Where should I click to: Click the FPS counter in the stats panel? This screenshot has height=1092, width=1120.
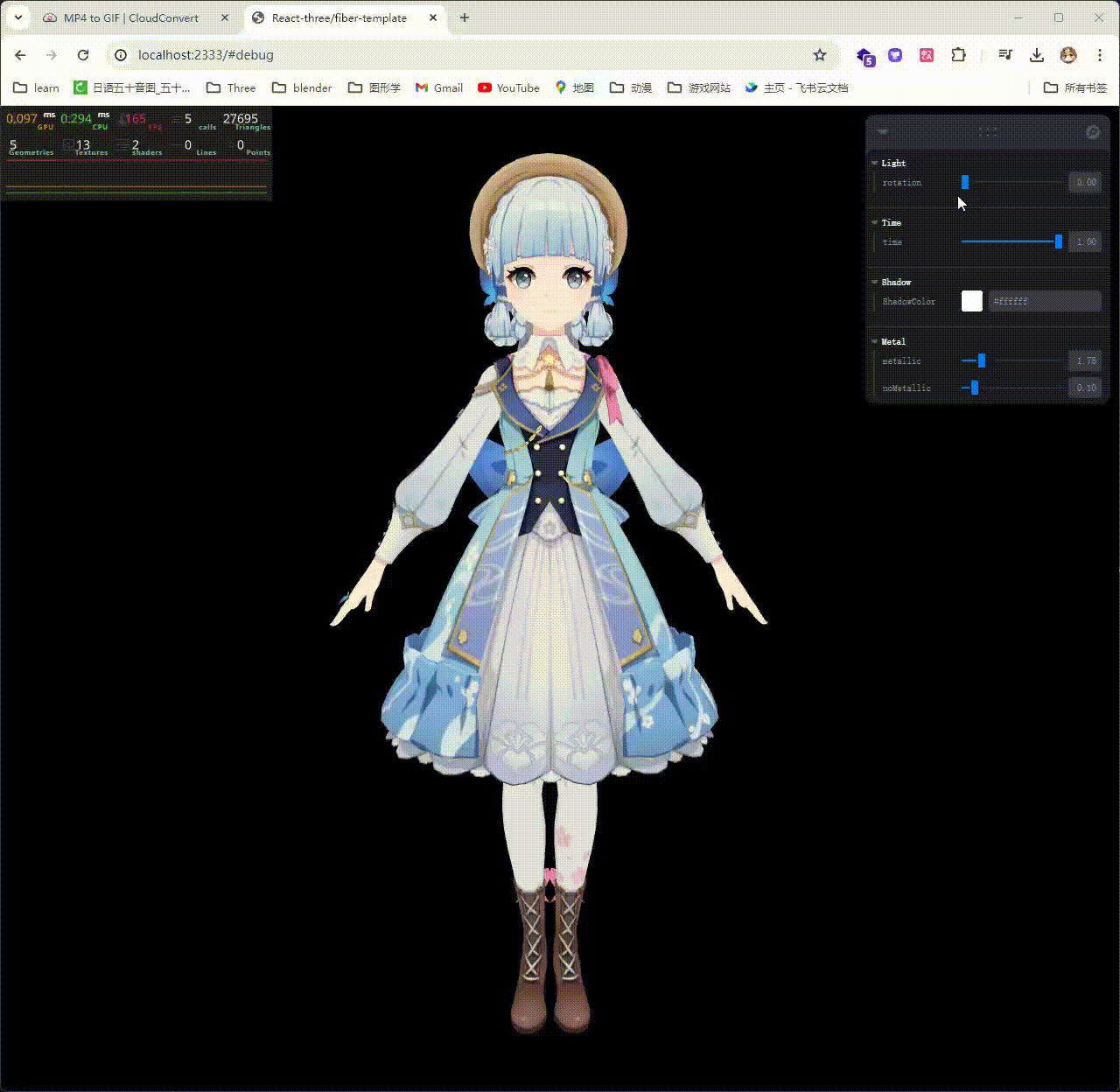click(x=136, y=121)
